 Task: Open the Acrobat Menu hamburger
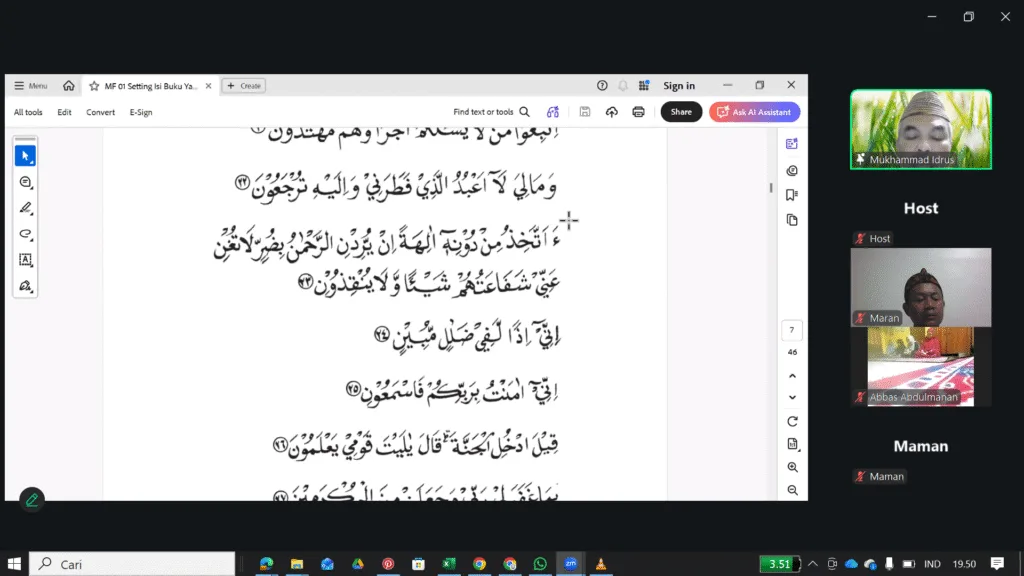pos(30,86)
